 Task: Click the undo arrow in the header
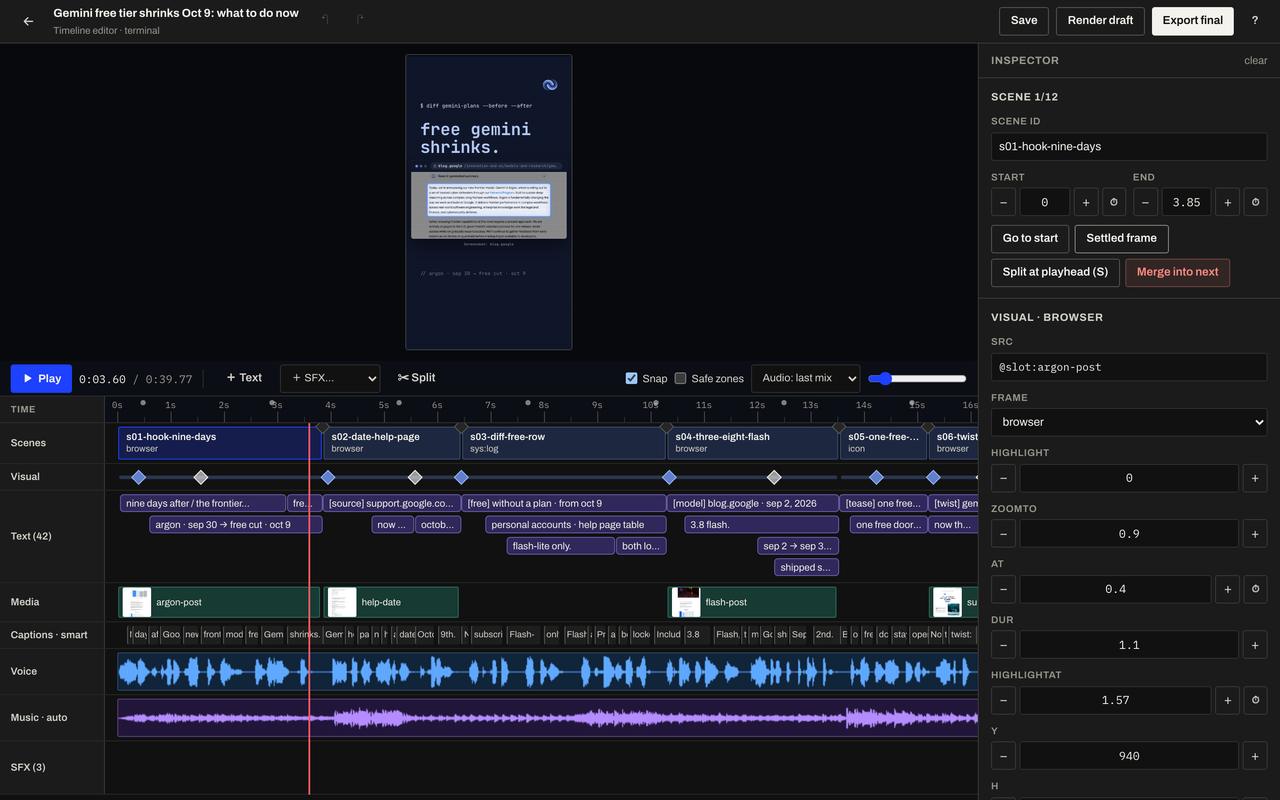(325, 19)
